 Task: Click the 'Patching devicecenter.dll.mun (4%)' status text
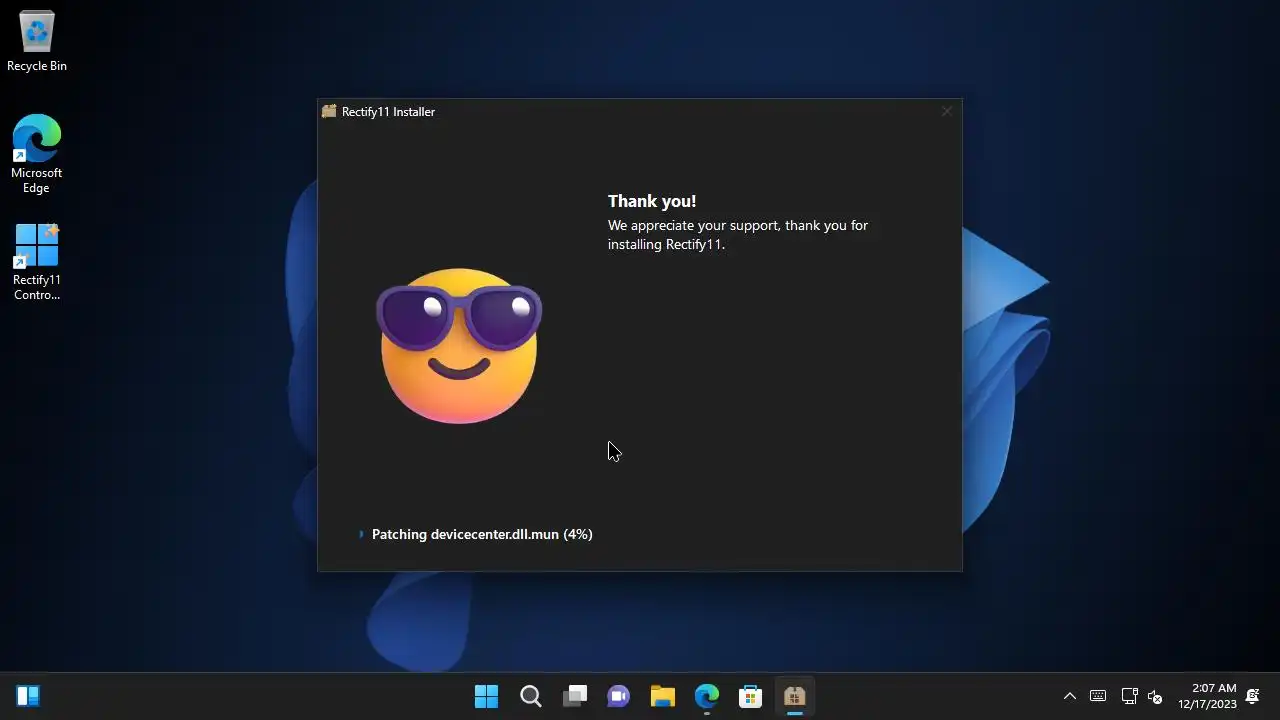point(482,534)
